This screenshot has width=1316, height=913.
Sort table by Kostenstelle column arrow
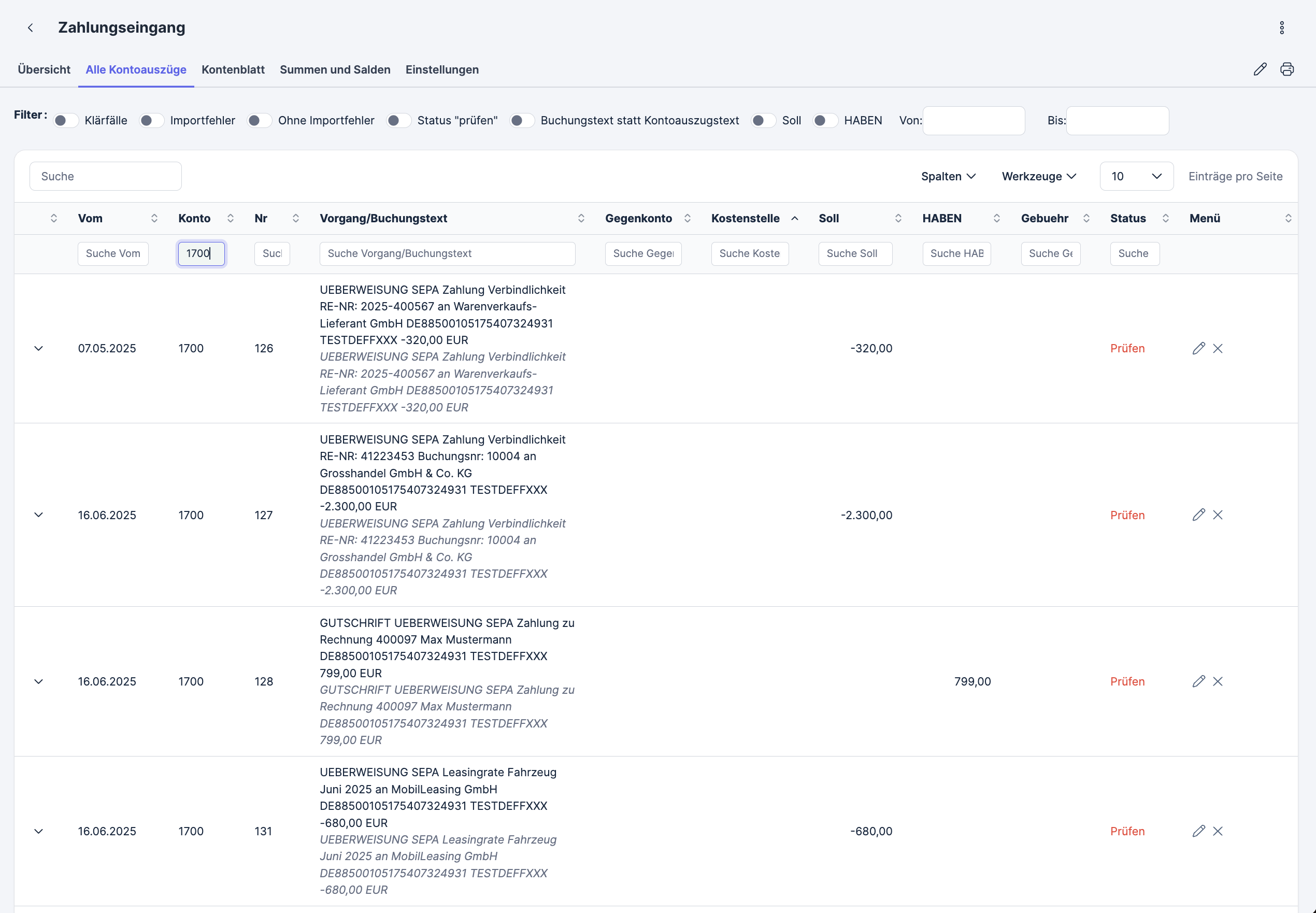click(794, 219)
